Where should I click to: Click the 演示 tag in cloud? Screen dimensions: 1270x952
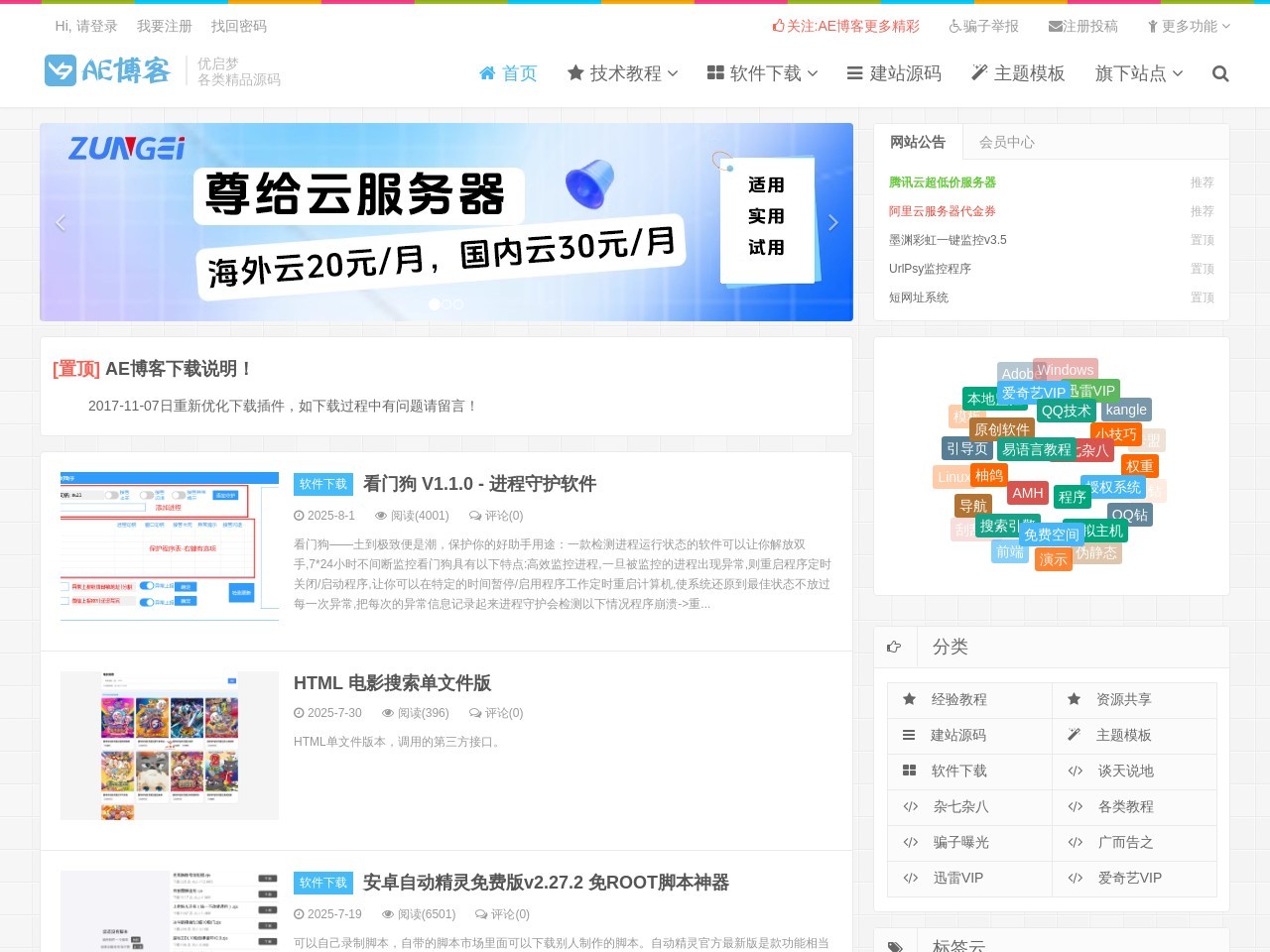point(1054,559)
